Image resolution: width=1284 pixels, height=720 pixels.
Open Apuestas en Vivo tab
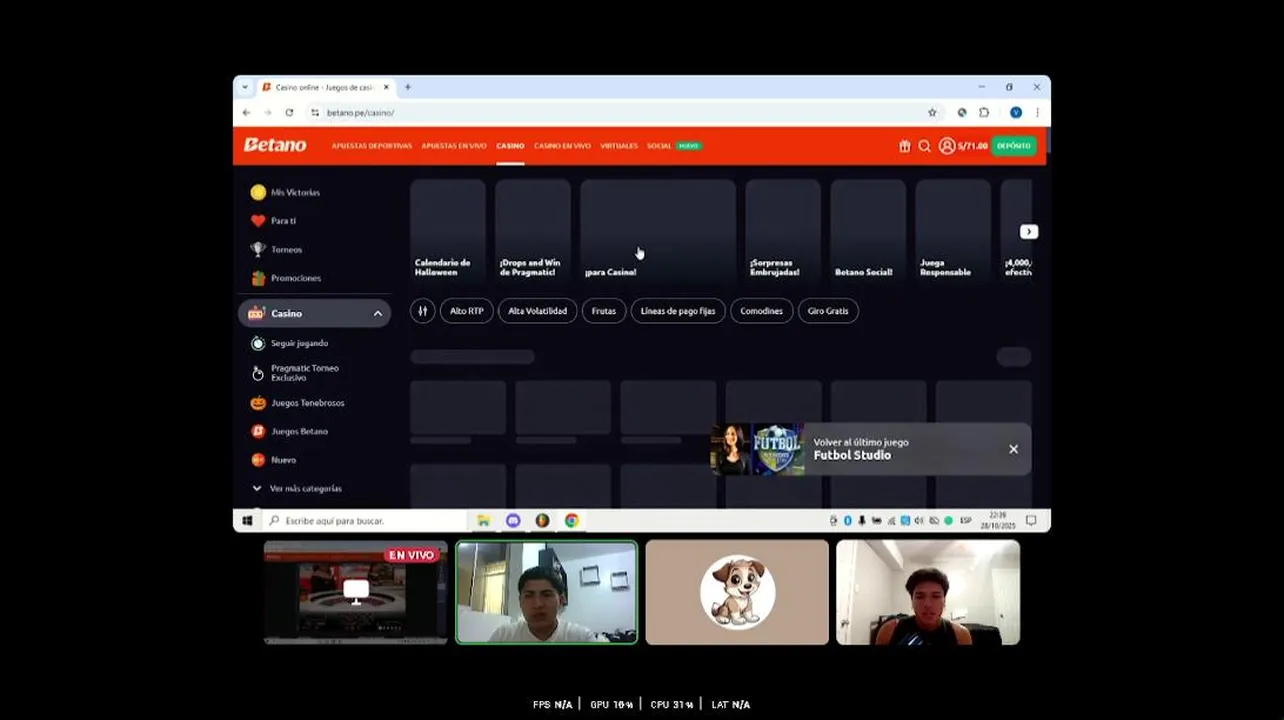coord(454,146)
